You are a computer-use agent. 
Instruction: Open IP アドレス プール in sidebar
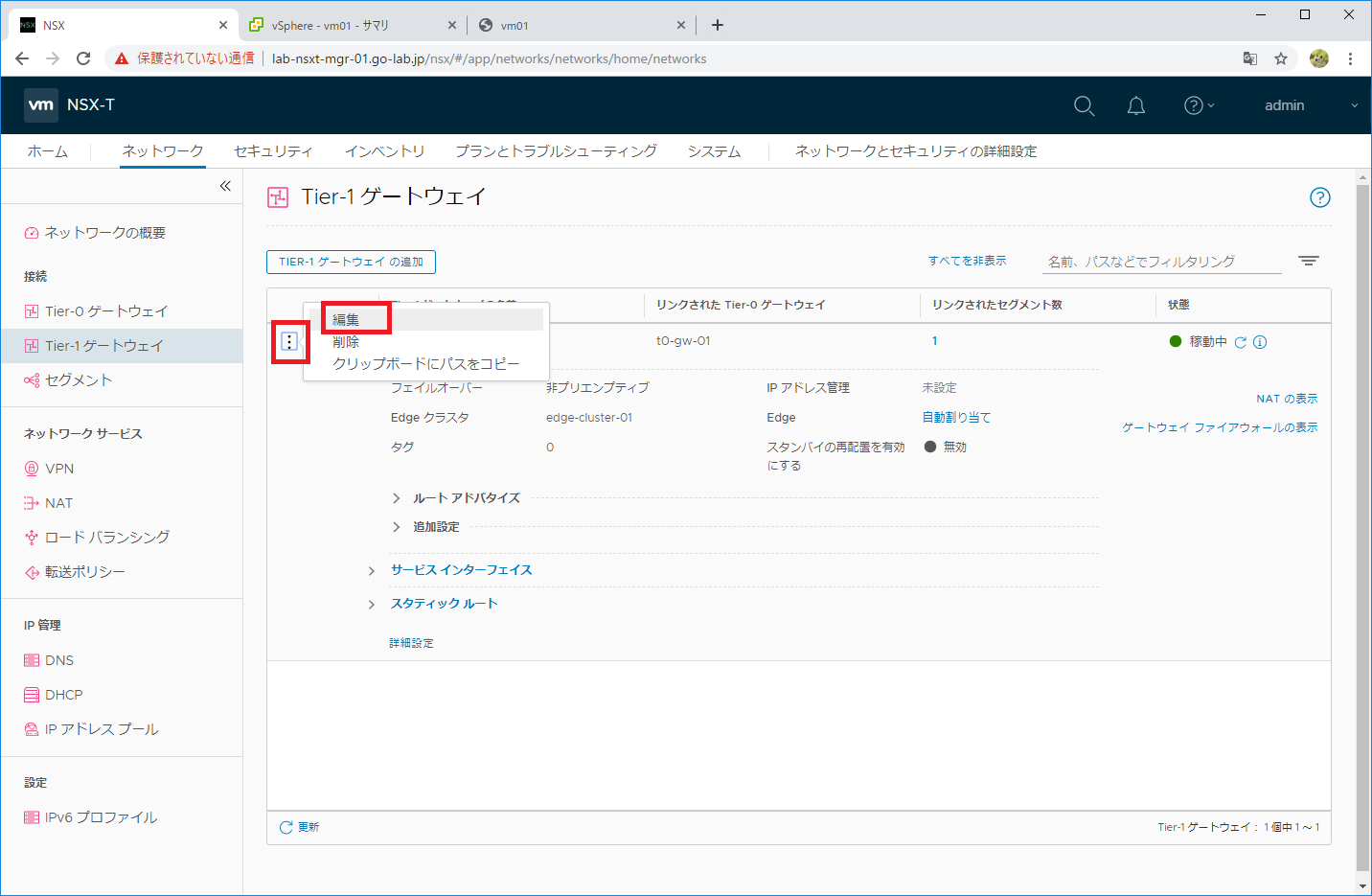click(101, 729)
